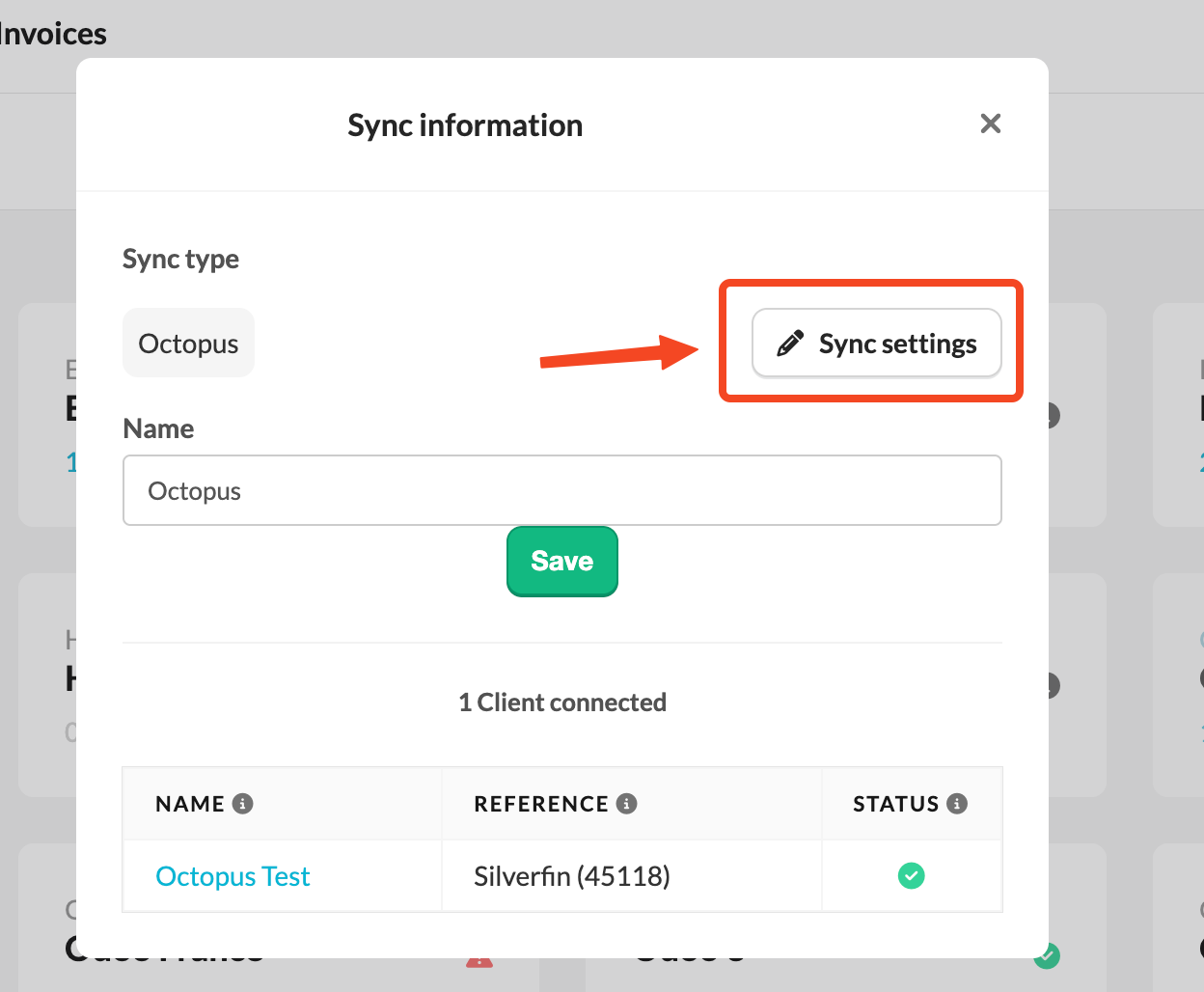Click the green Save button
This screenshot has width=1204, height=992.
[562, 561]
